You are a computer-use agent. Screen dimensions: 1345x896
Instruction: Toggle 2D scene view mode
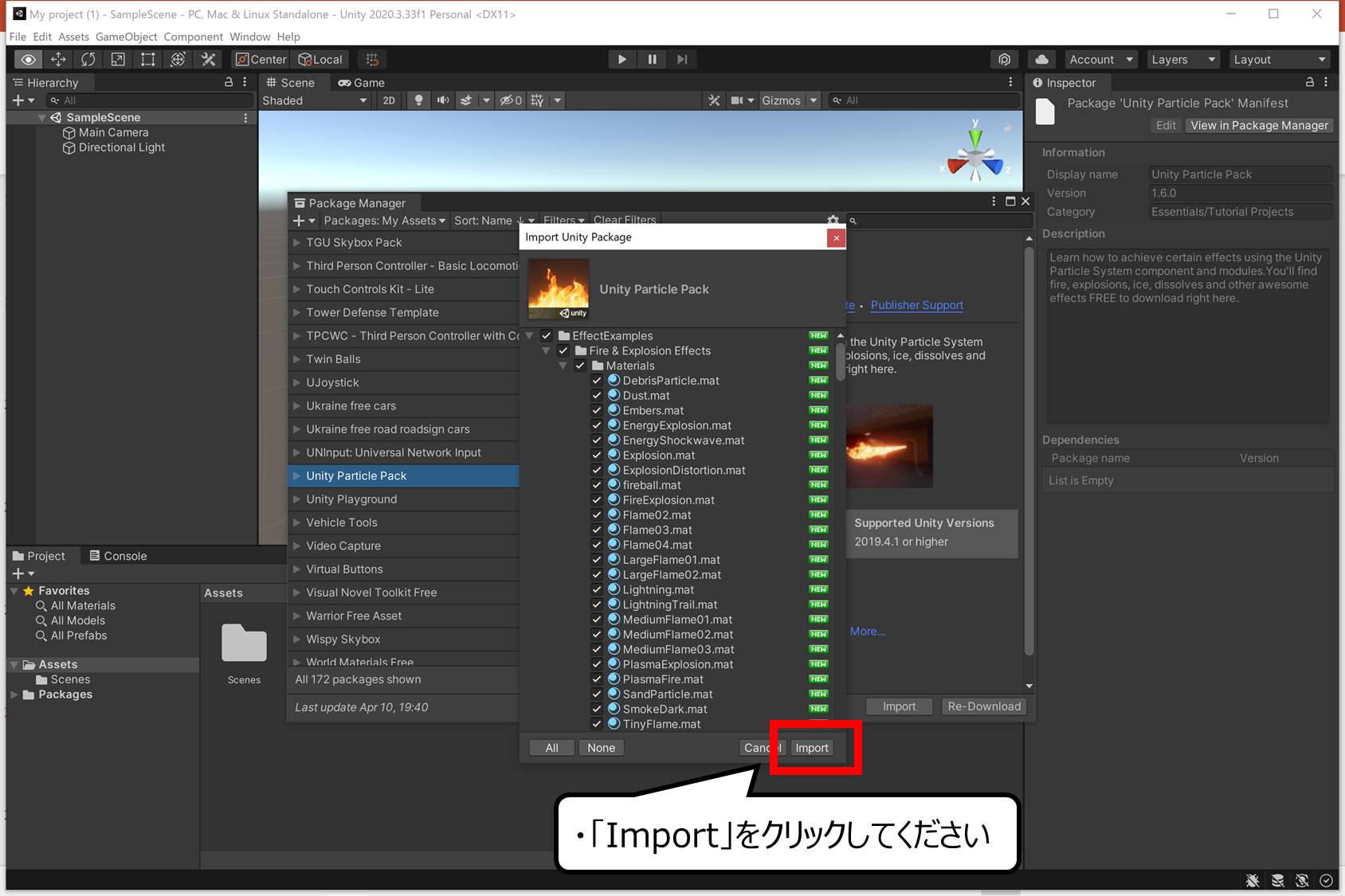point(389,100)
